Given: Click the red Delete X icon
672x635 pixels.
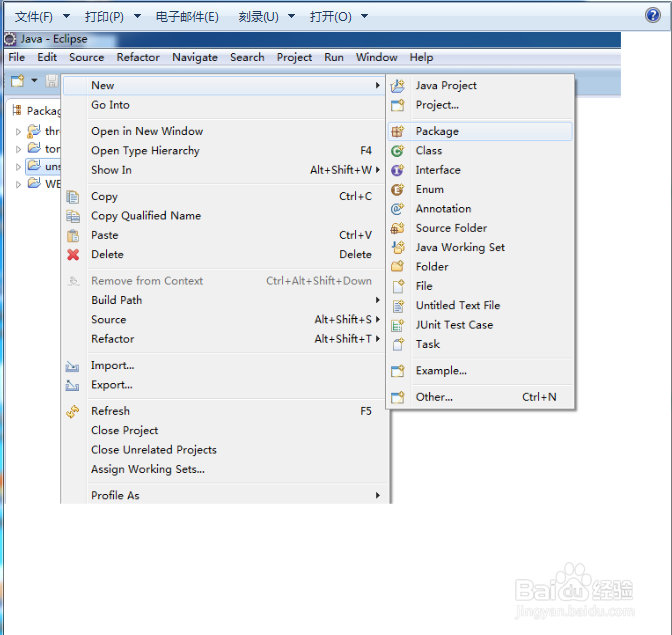Looking at the screenshot, I should (x=73, y=255).
